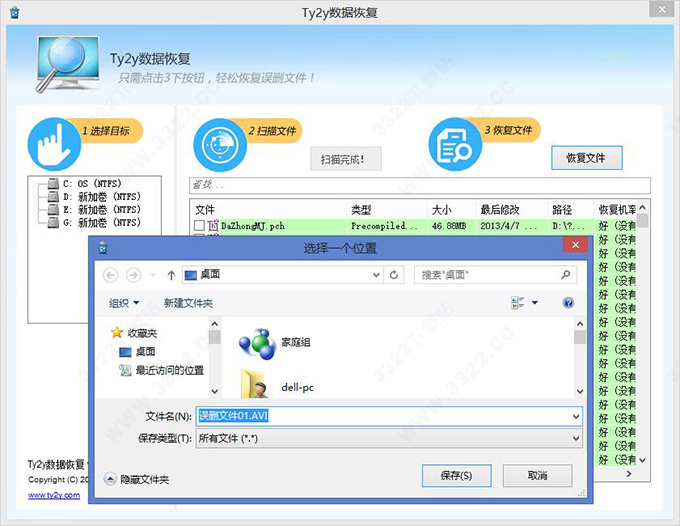Click the dialog Back navigation arrow
The image size is (680, 526).
(111, 275)
